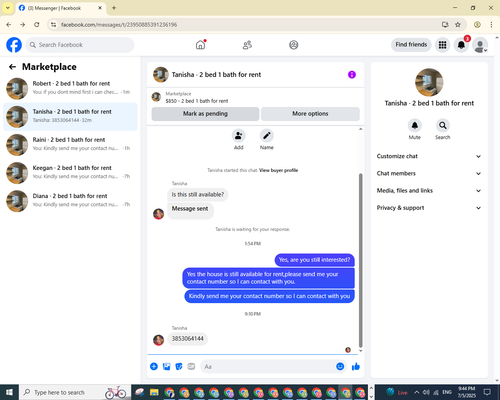Click the Search Facebook field

tap(80, 45)
